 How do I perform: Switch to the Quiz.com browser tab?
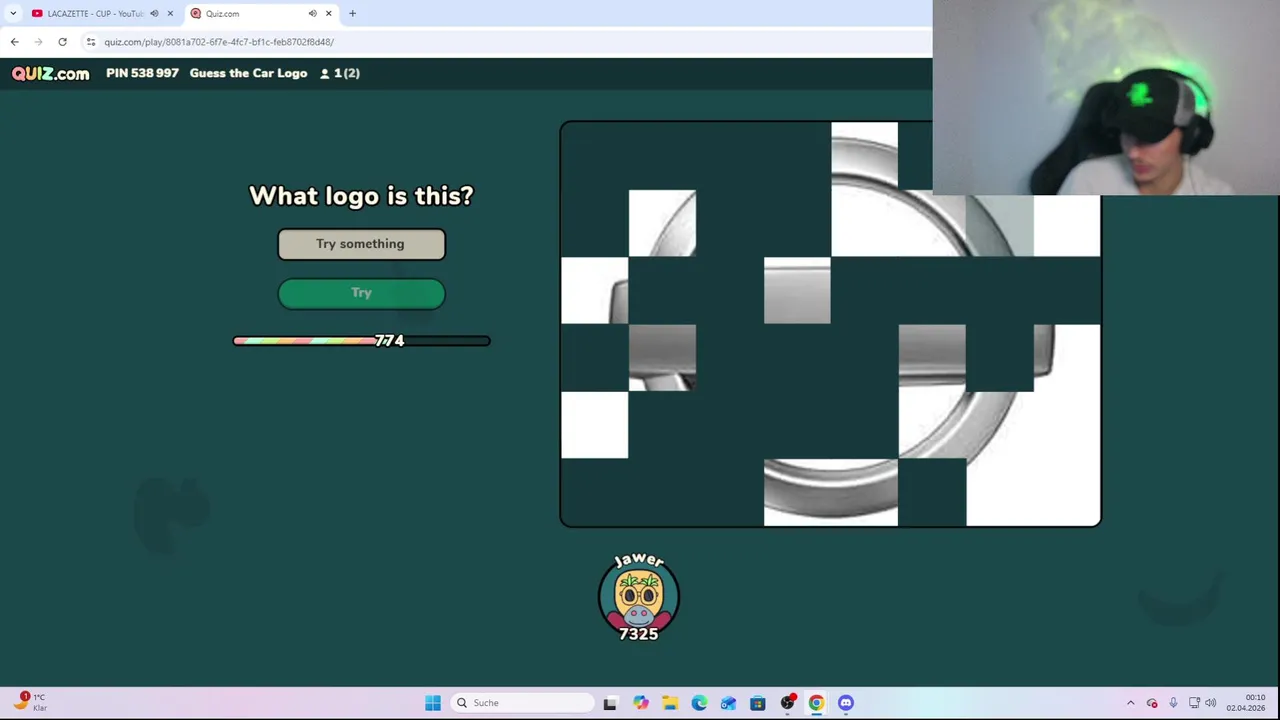260,14
